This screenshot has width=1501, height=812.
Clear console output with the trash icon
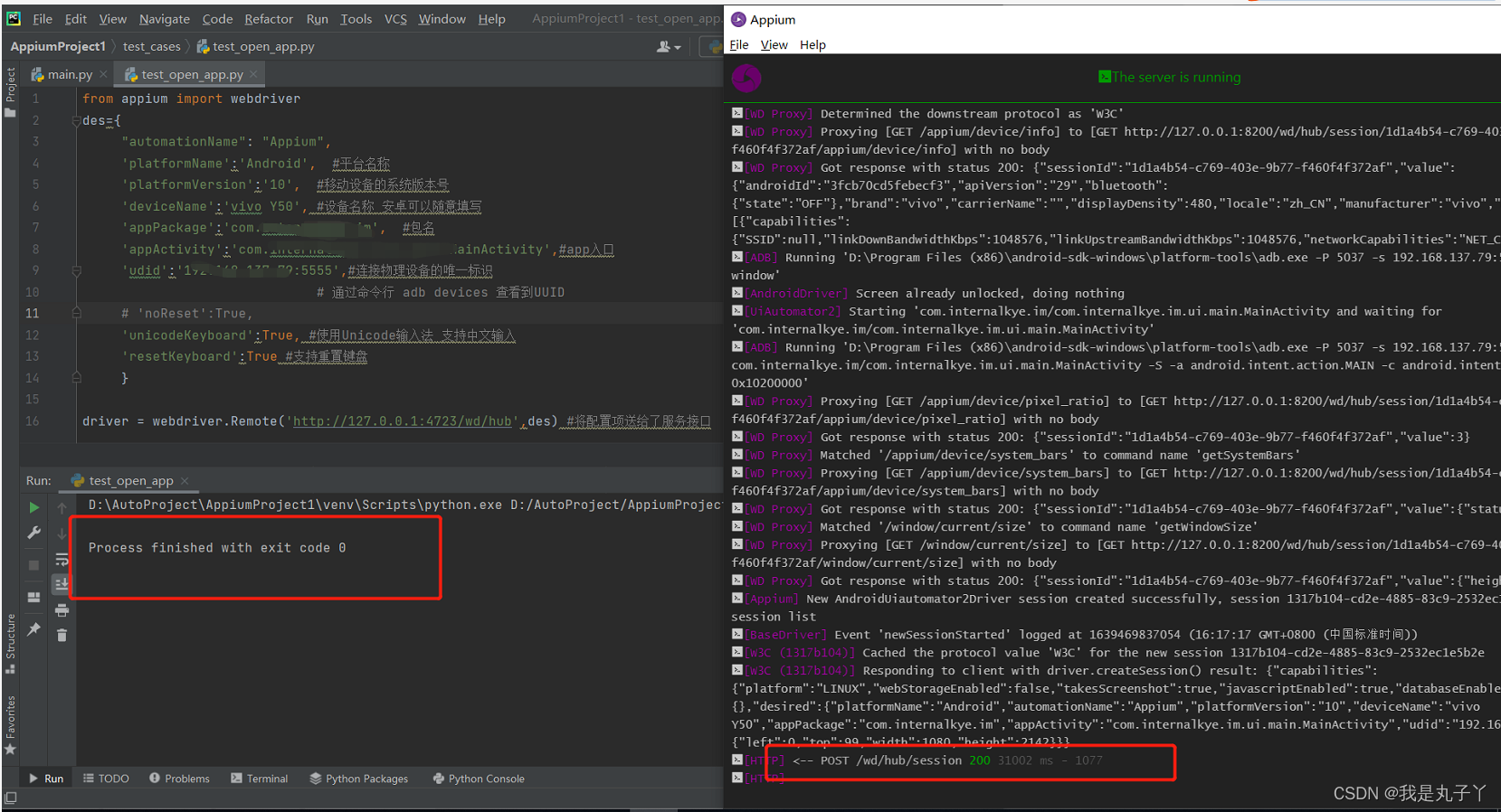click(x=62, y=636)
